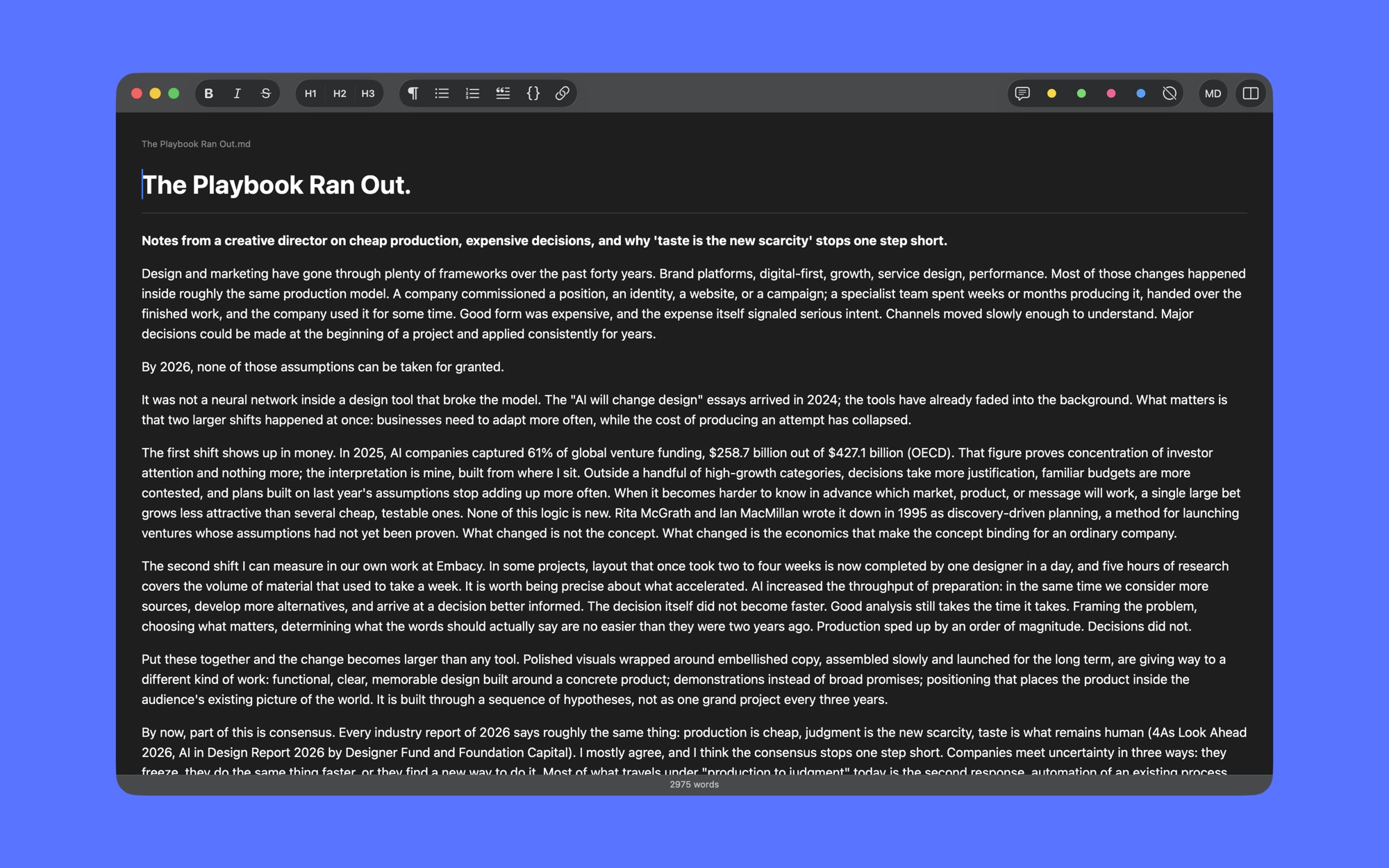Remove highlight with the clear-color icon
This screenshot has width=1389, height=868.
[1170, 93]
